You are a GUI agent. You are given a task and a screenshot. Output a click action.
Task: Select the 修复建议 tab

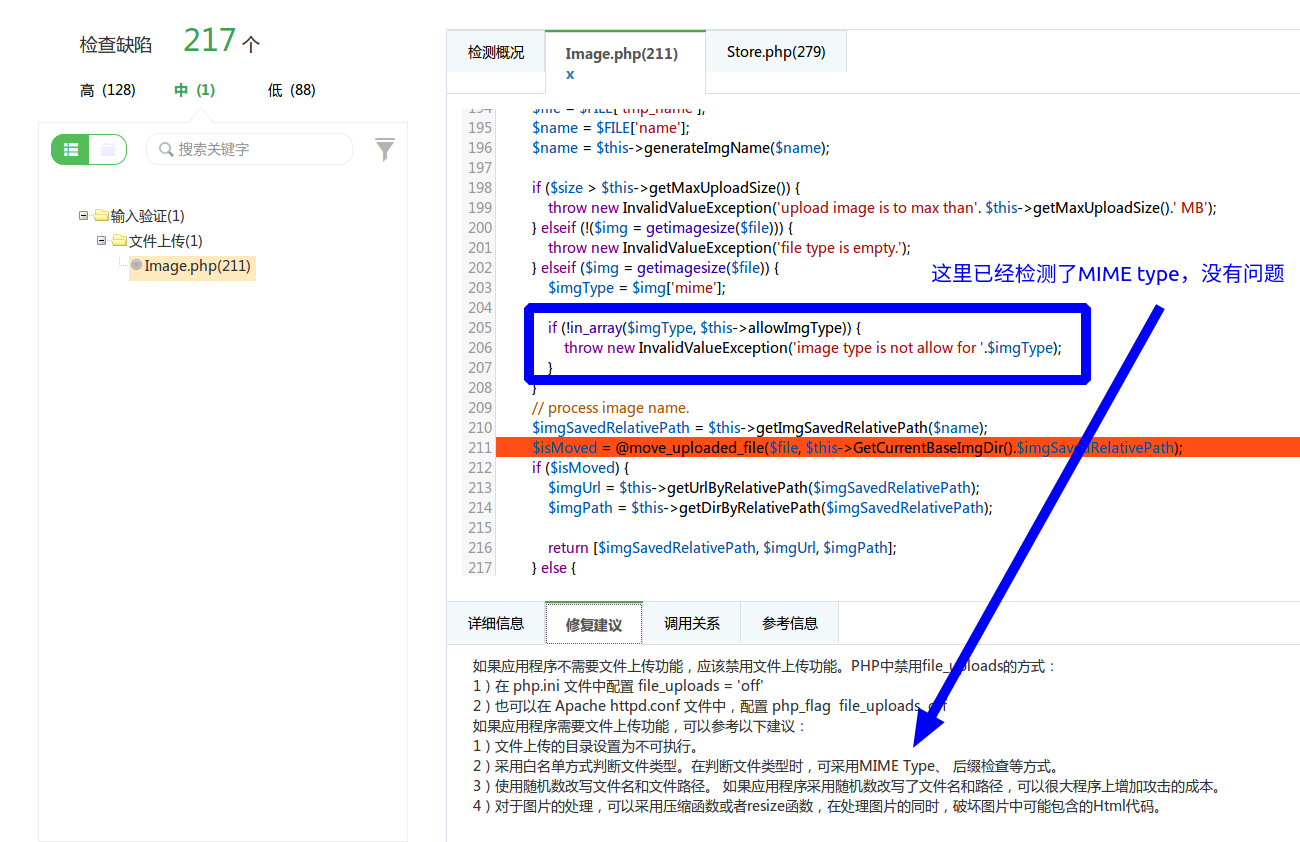point(594,625)
